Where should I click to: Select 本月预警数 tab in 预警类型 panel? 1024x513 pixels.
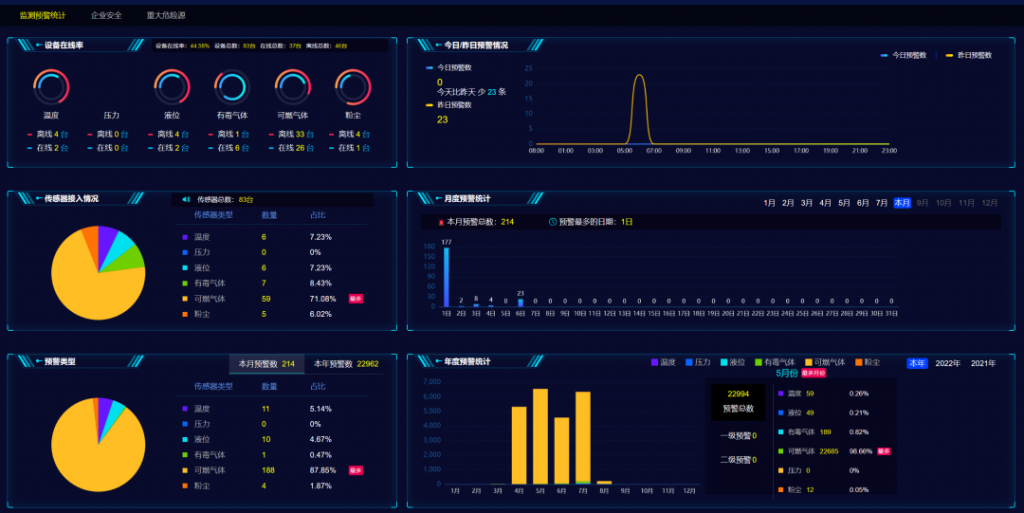(x=266, y=364)
